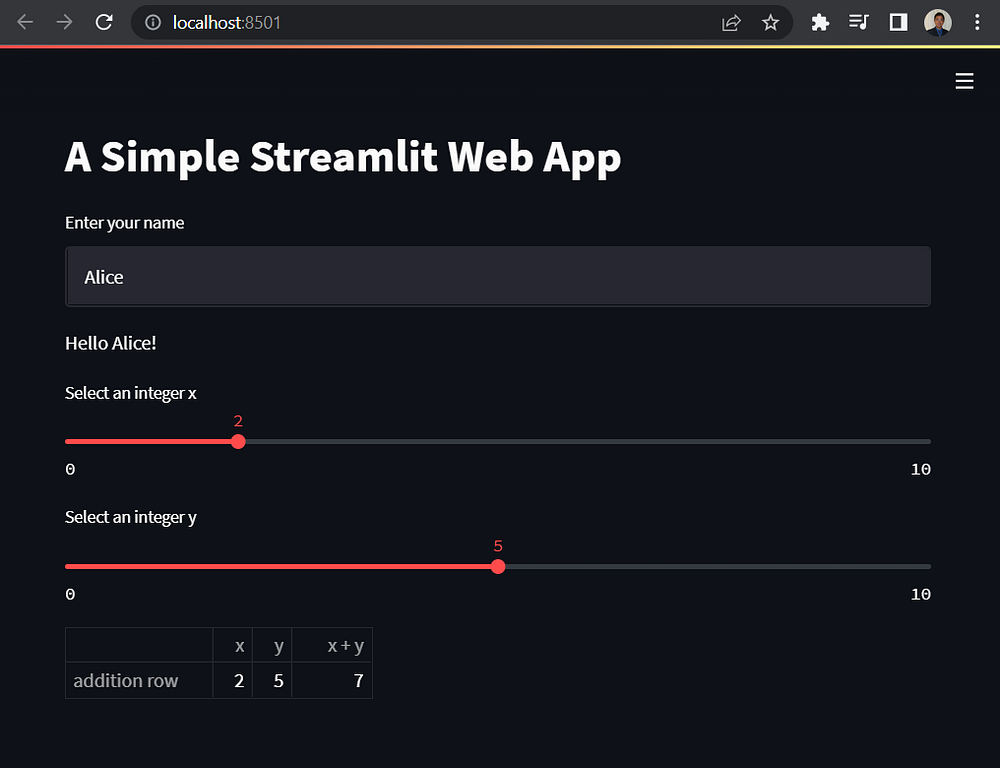View site information icon in address bar
The width and height of the screenshot is (1000, 768).
click(153, 22)
